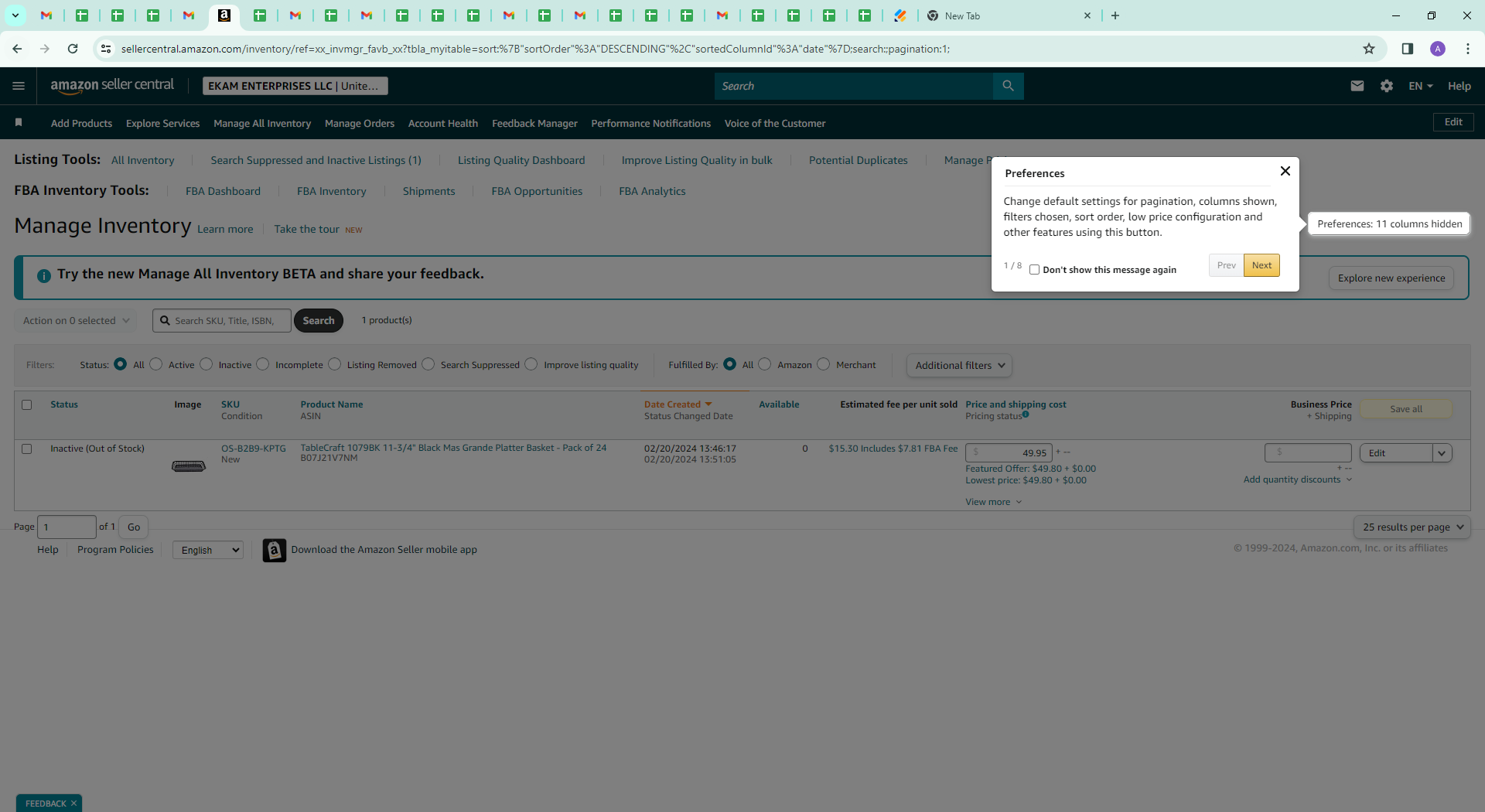Go to FBA Dashboard
This screenshot has width=1485, height=812.
point(223,191)
